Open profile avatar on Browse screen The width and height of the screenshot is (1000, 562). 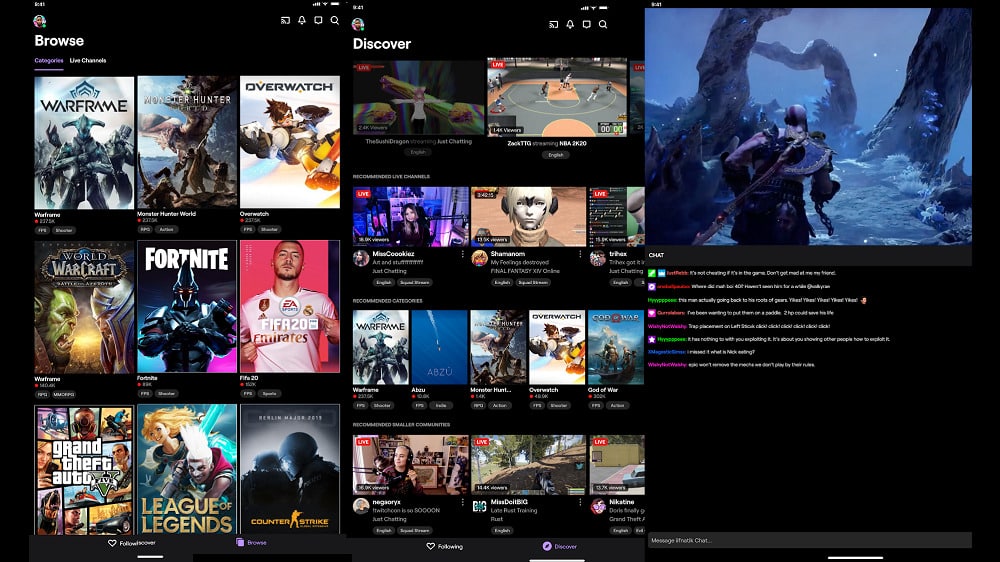(x=40, y=21)
